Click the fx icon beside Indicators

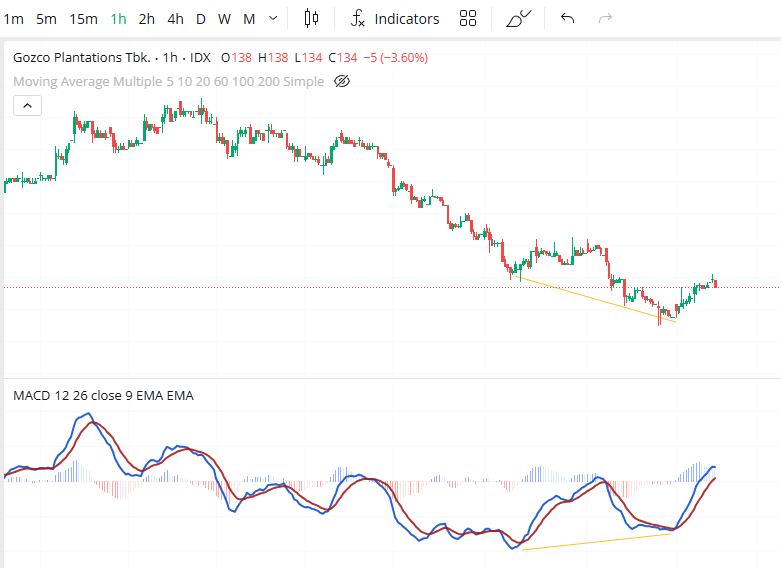pos(358,18)
